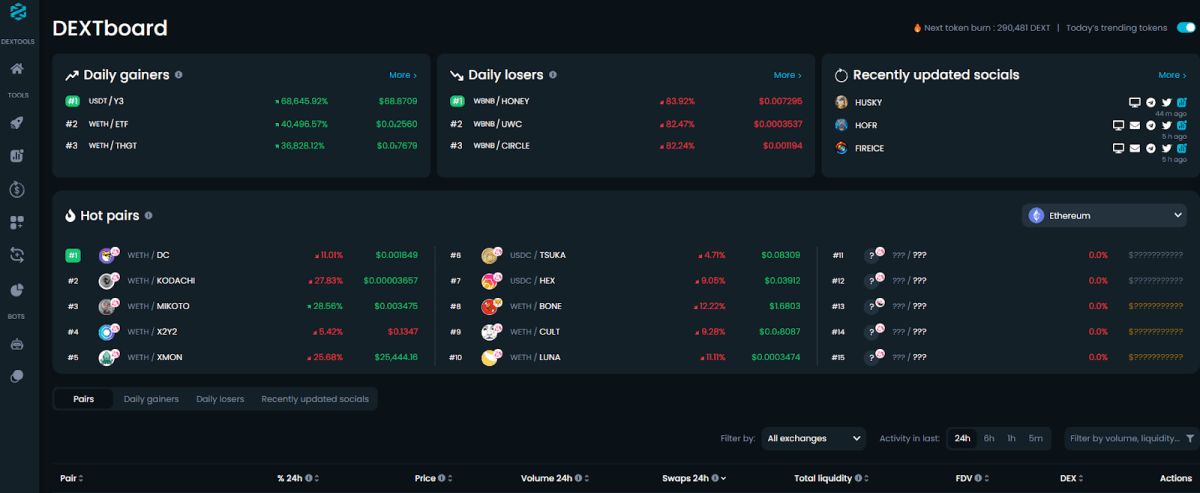Sort table by Pair column
This screenshot has height=493, width=1200.
72,478
